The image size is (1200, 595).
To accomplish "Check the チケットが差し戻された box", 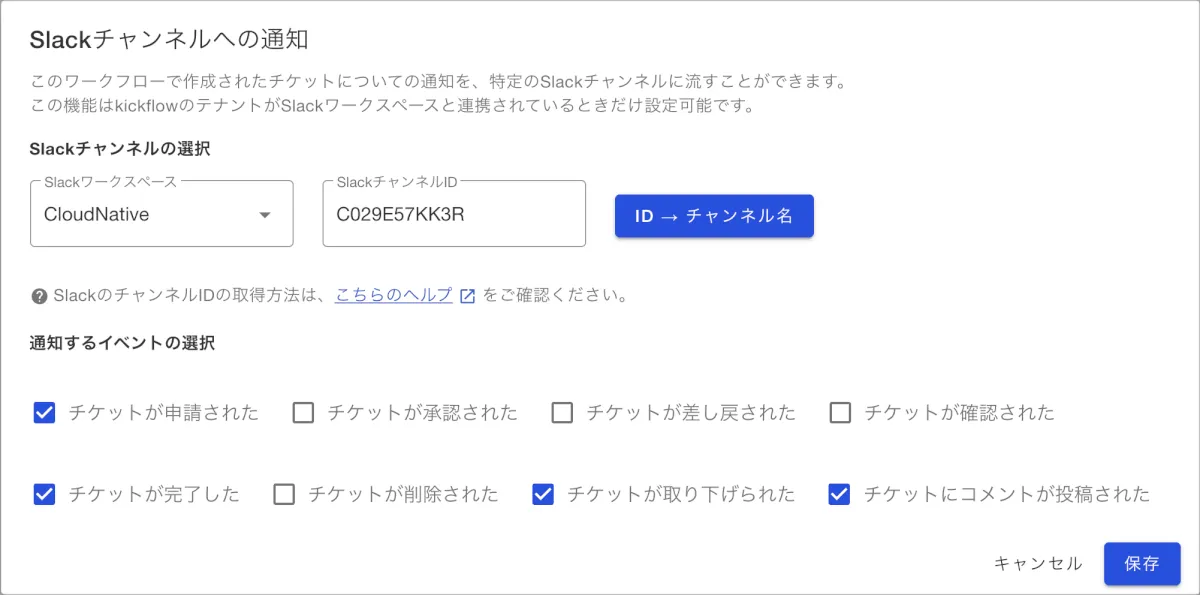I will (x=562, y=413).
